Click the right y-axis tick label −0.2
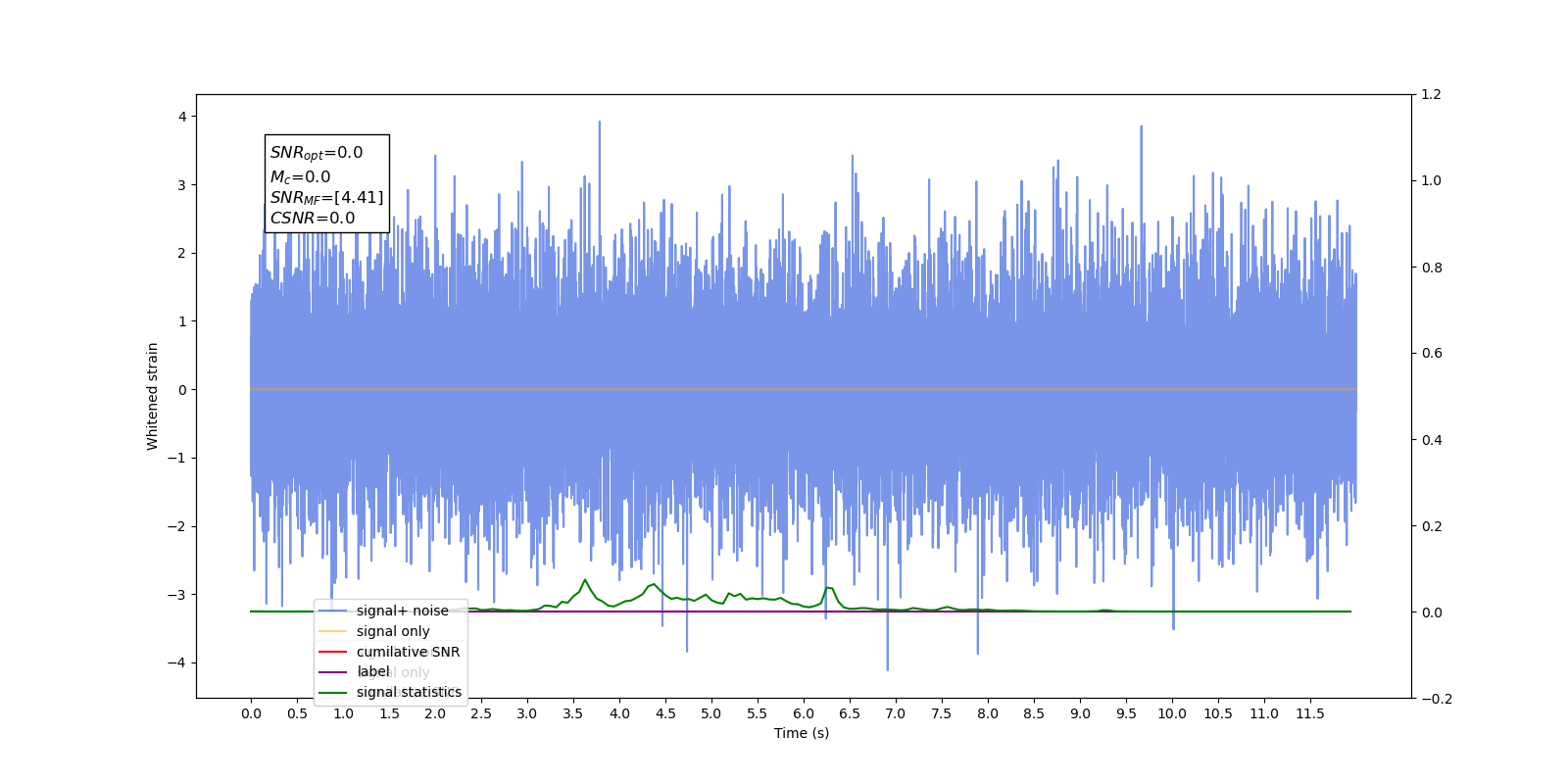 [1437, 699]
